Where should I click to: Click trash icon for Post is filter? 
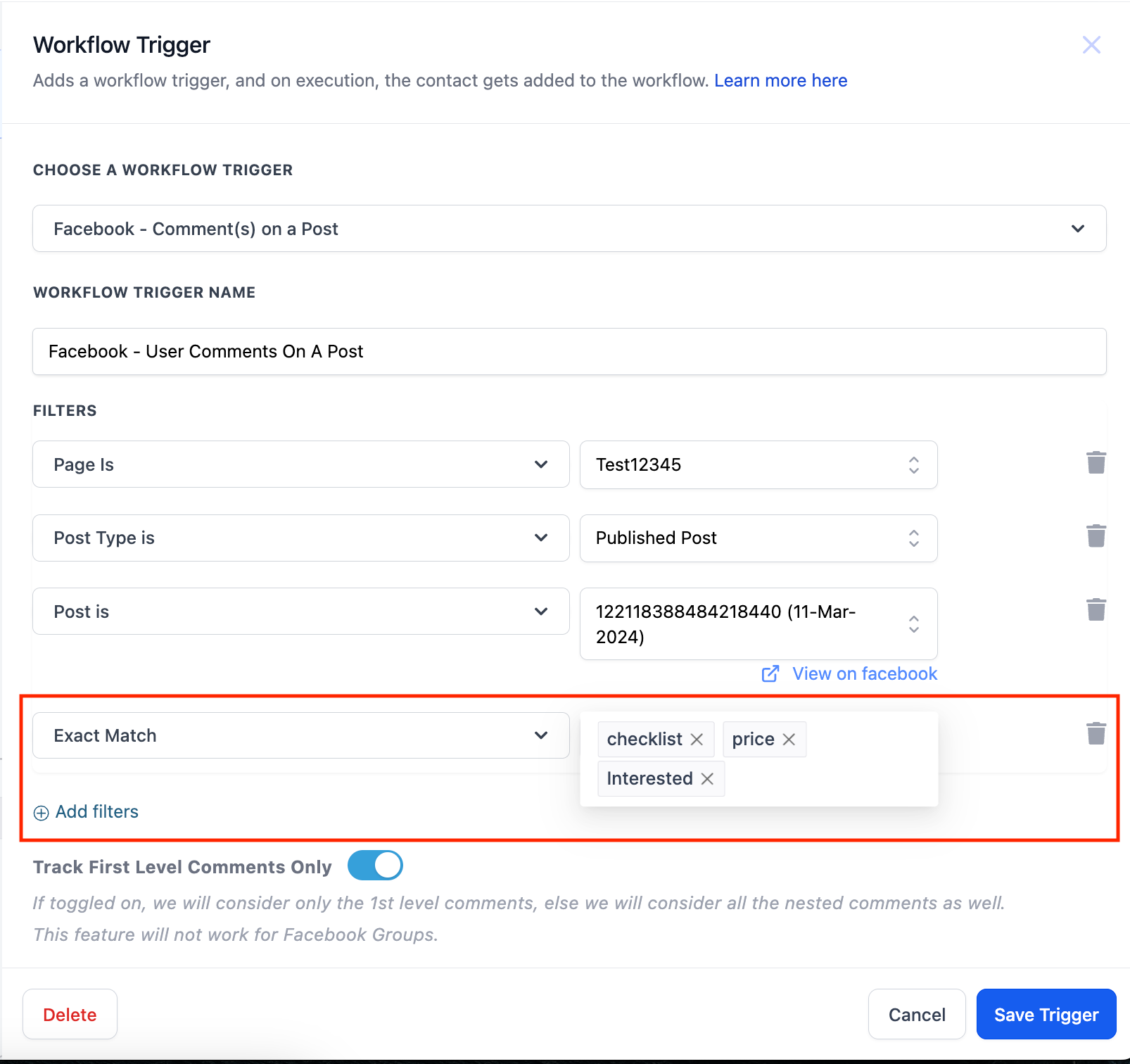pyautogui.click(x=1096, y=609)
